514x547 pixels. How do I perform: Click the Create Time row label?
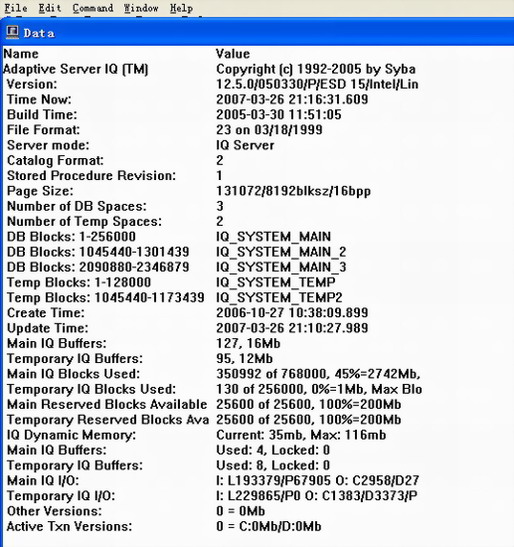click(x=46, y=313)
